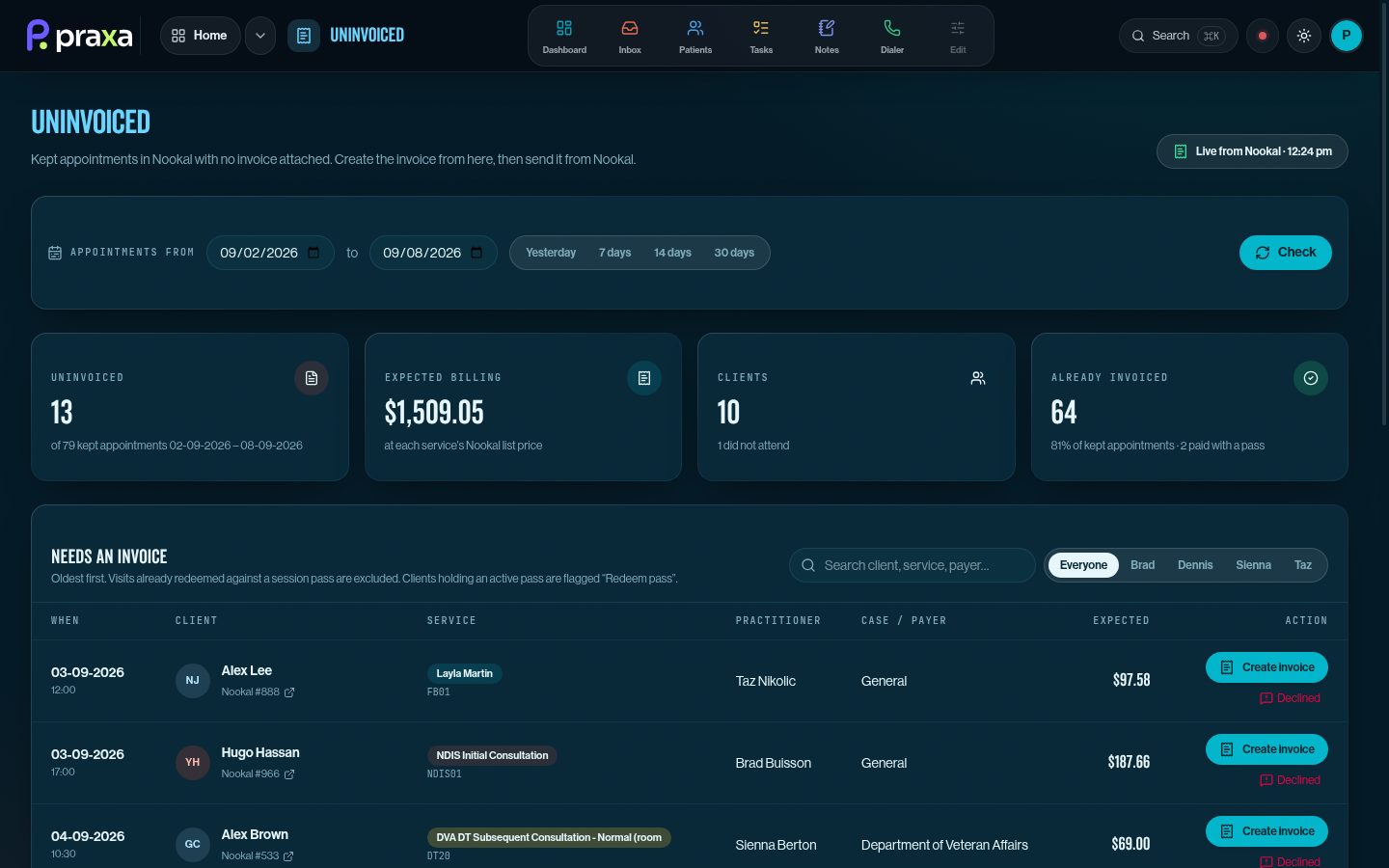Filter by Brad
The image size is (1389, 868).
[1142, 565]
